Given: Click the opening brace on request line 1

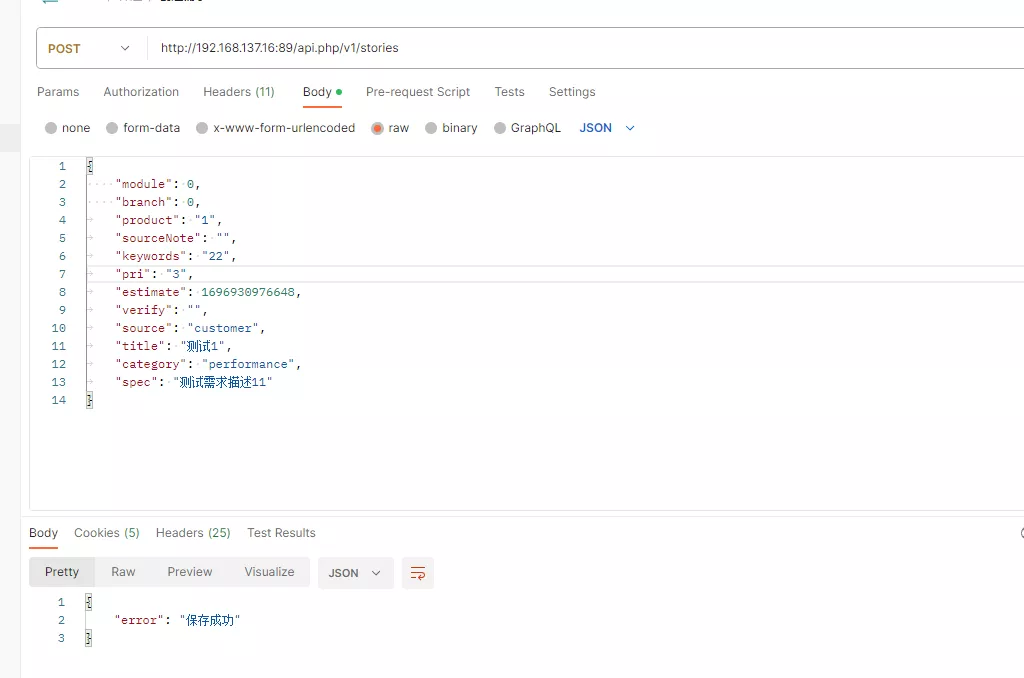Looking at the screenshot, I should tap(89, 166).
